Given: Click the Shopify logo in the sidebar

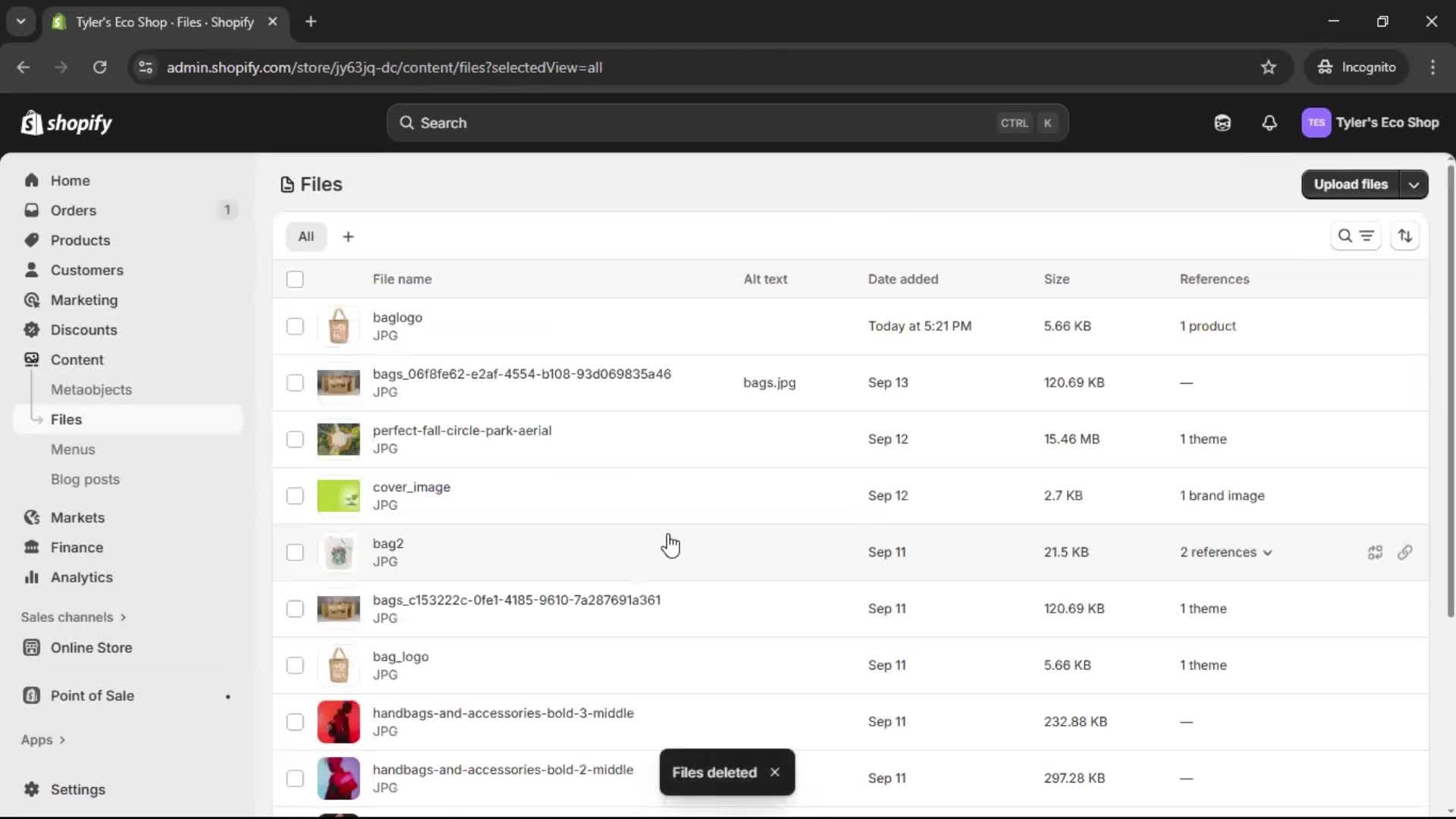Looking at the screenshot, I should coord(67,122).
